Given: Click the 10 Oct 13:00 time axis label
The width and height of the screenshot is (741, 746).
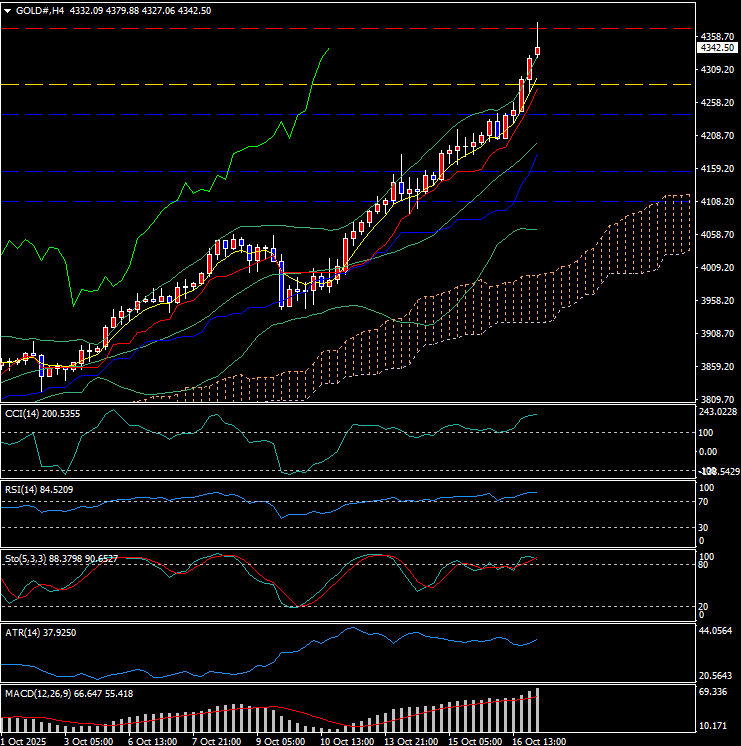Looking at the screenshot, I should click(x=346, y=740).
